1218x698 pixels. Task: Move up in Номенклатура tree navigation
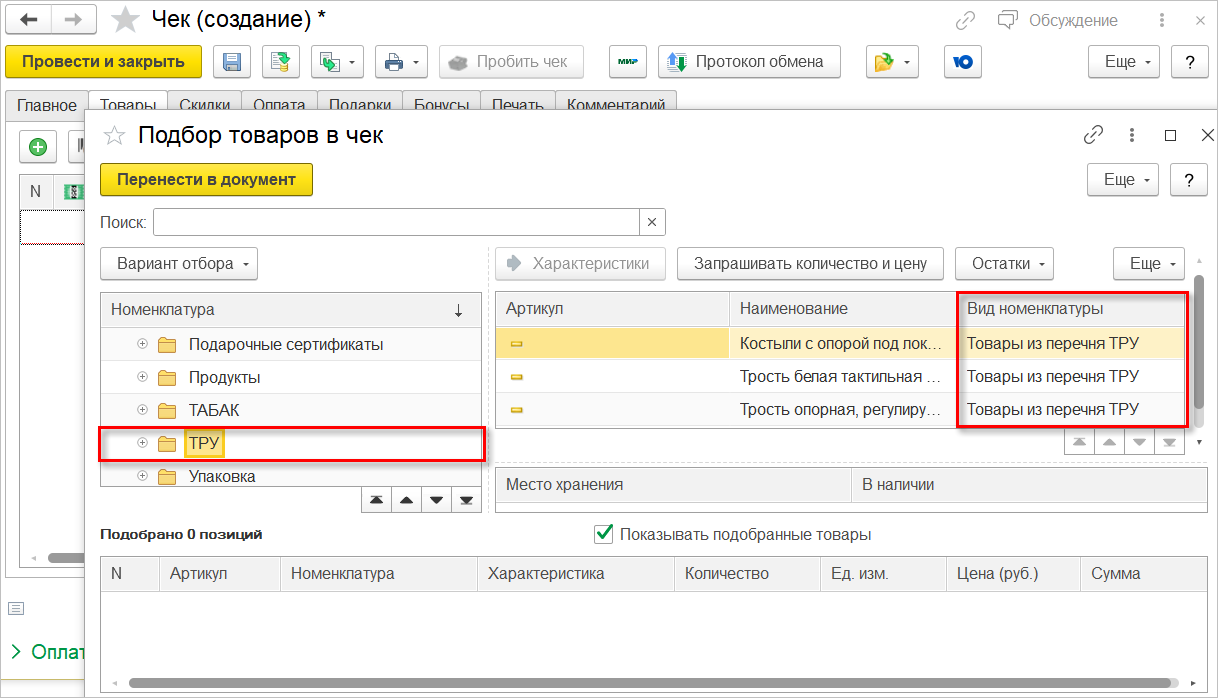405,499
